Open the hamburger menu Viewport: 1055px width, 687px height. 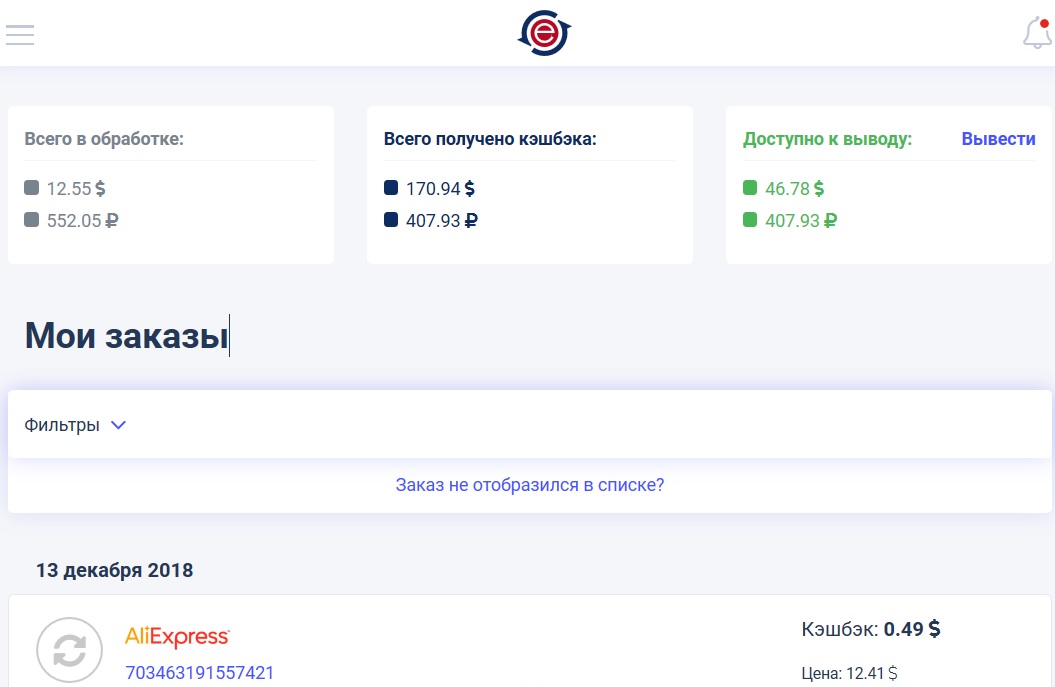(20, 34)
